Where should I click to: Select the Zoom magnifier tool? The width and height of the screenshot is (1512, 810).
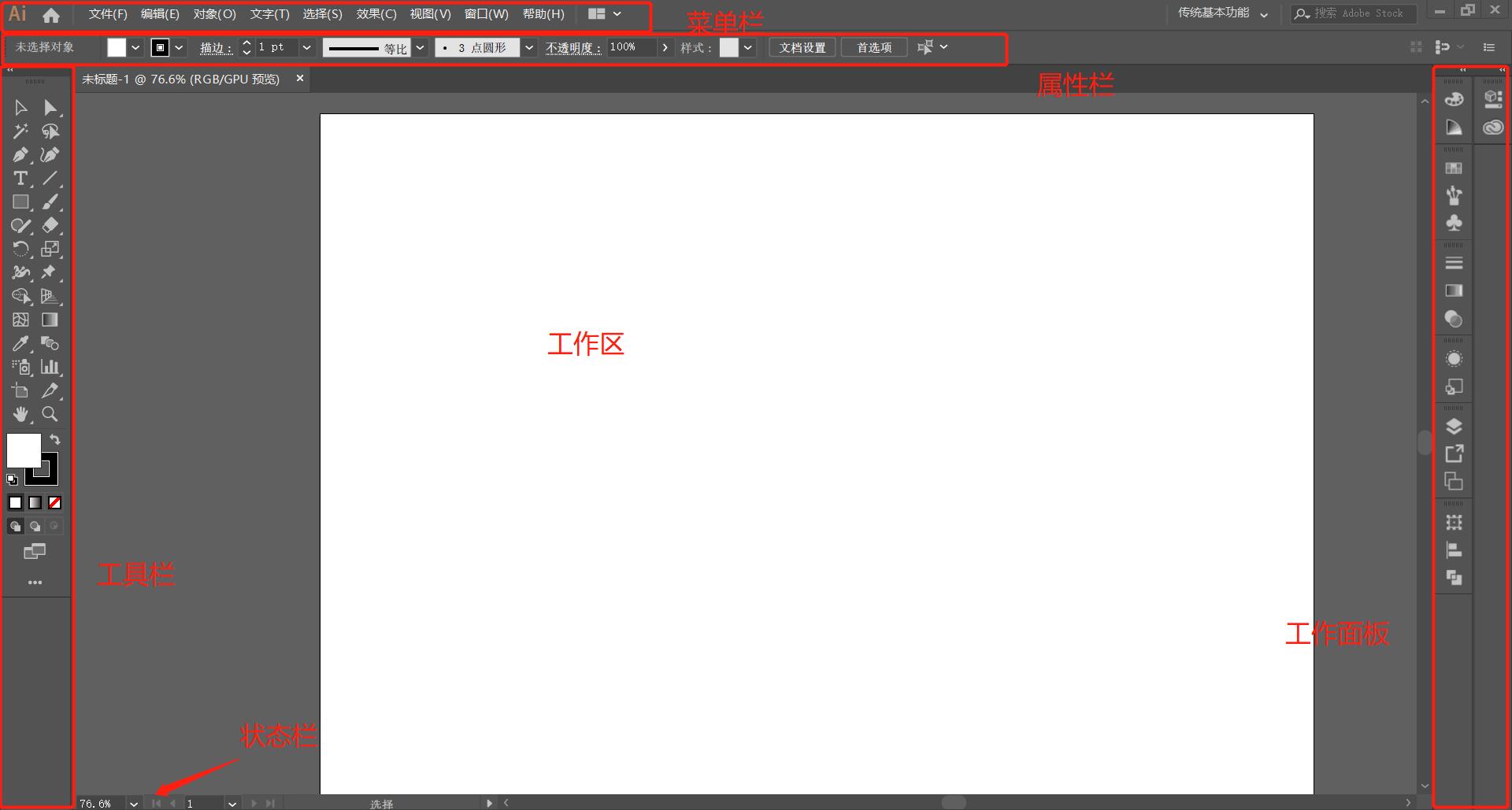50,415
